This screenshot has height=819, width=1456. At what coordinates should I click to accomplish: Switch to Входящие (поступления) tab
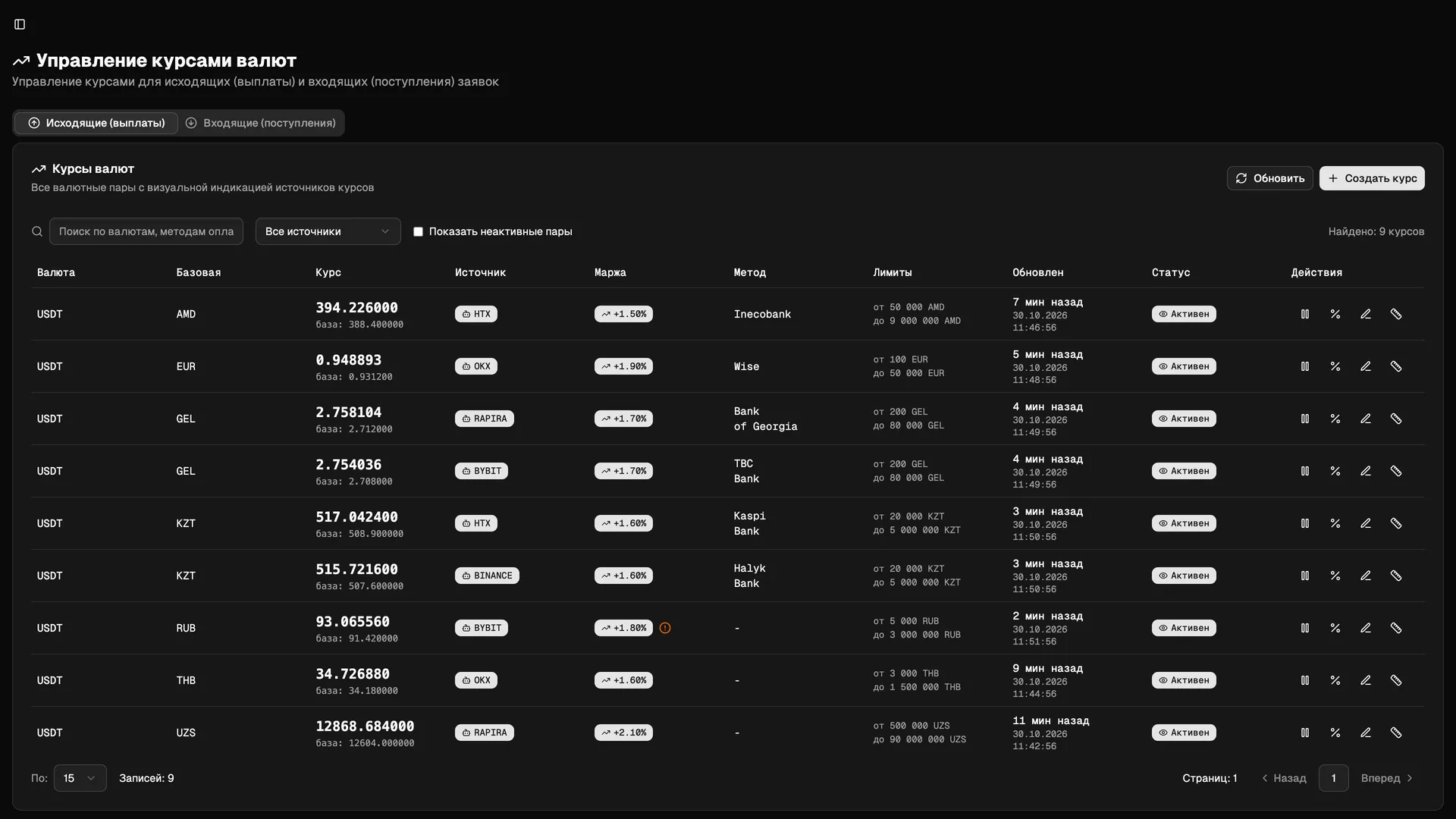261,123
